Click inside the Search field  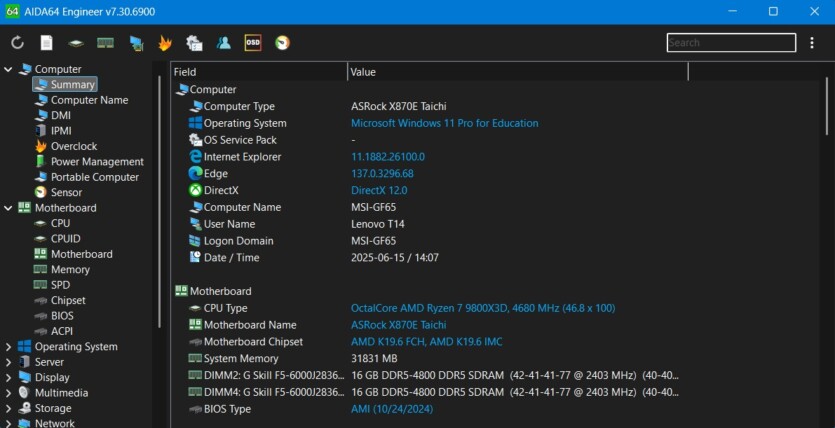[731, 43]
